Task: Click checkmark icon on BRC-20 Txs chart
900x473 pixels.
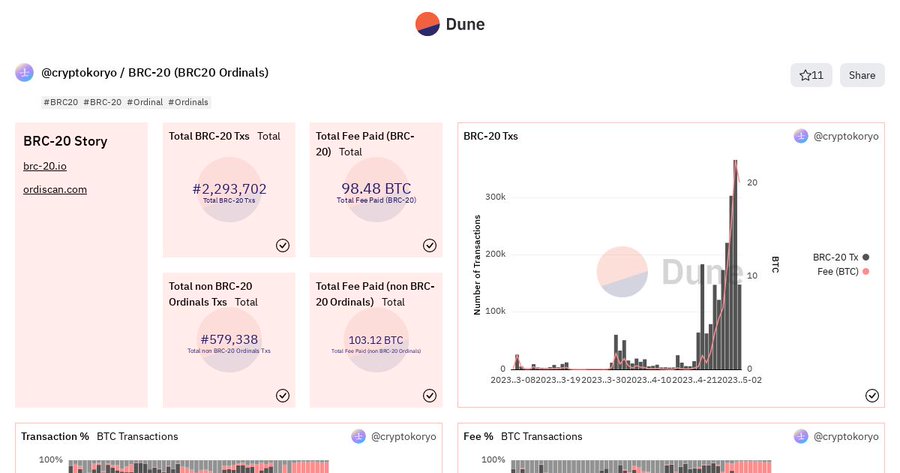Action: point(872,396)
